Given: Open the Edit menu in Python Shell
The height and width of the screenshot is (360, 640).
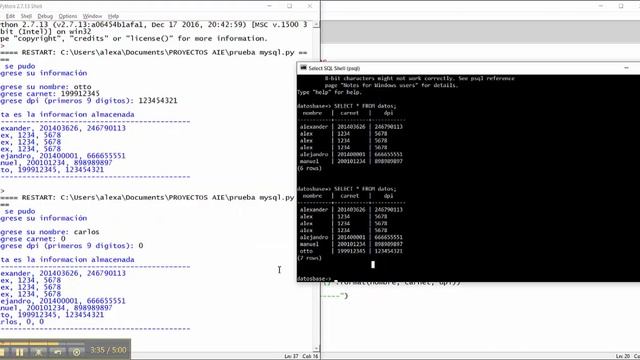Looking at the screenshot, I should tap(10, 16).
